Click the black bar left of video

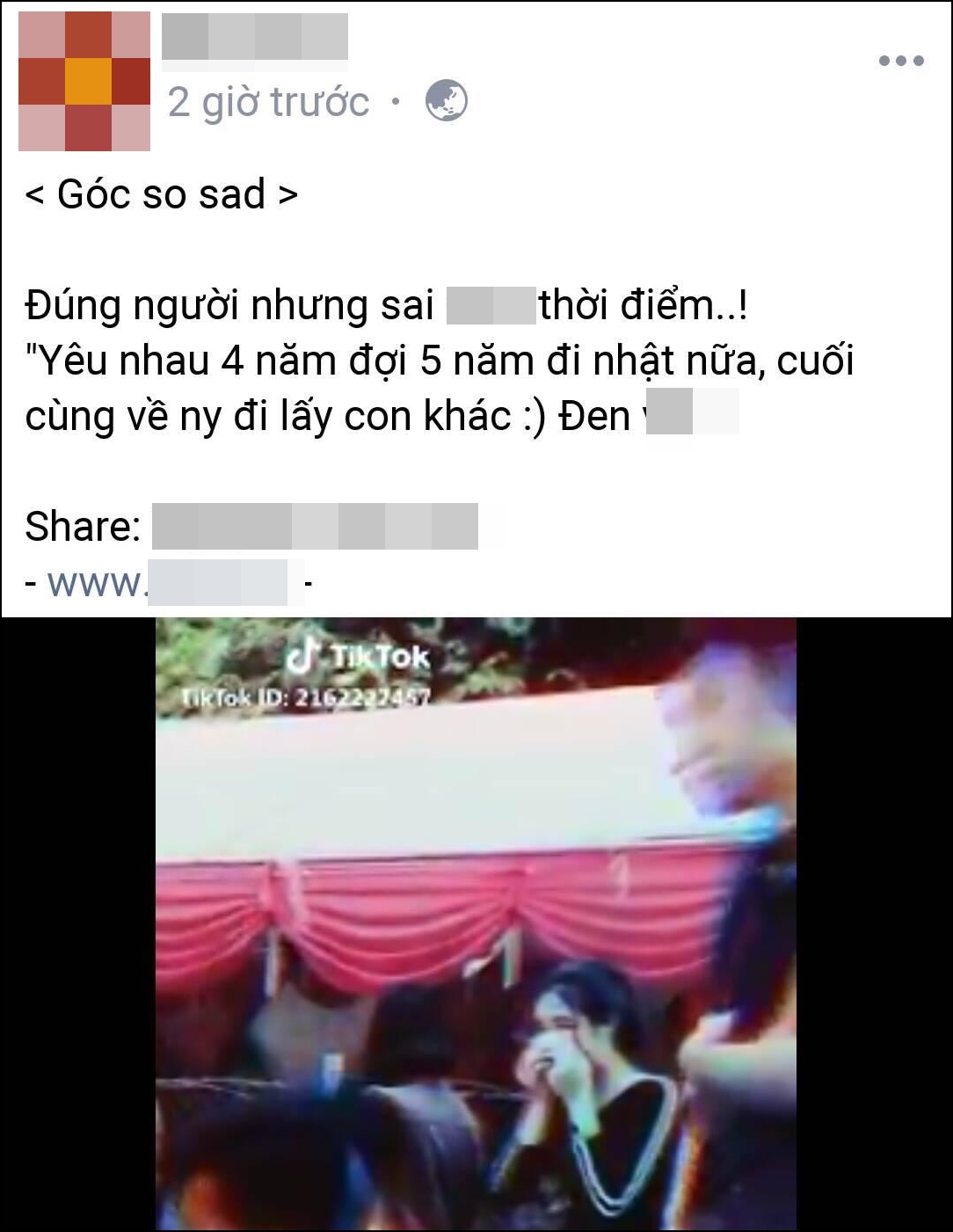pos(79,923)
